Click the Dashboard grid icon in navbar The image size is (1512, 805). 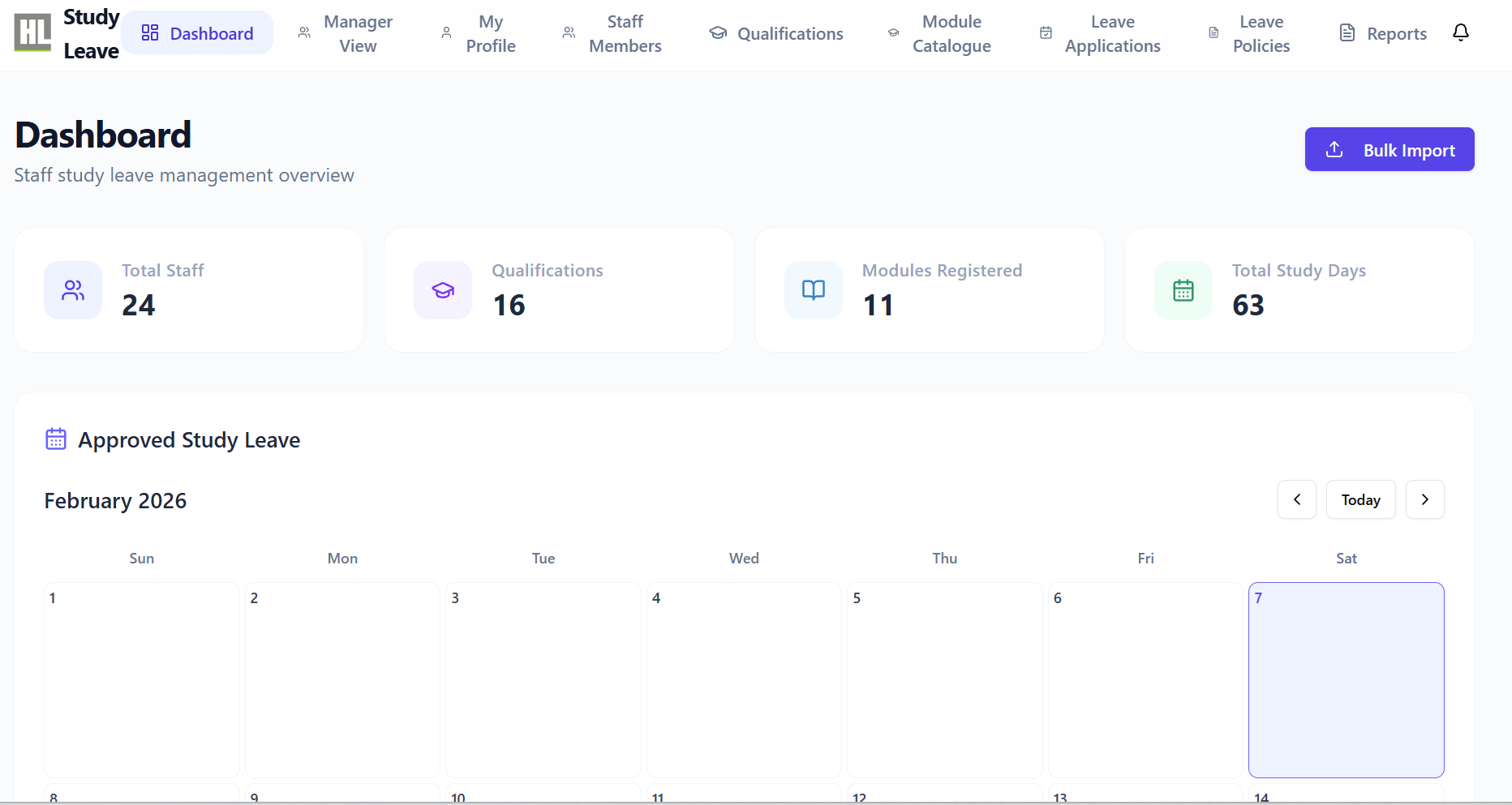tap(150, 32)
